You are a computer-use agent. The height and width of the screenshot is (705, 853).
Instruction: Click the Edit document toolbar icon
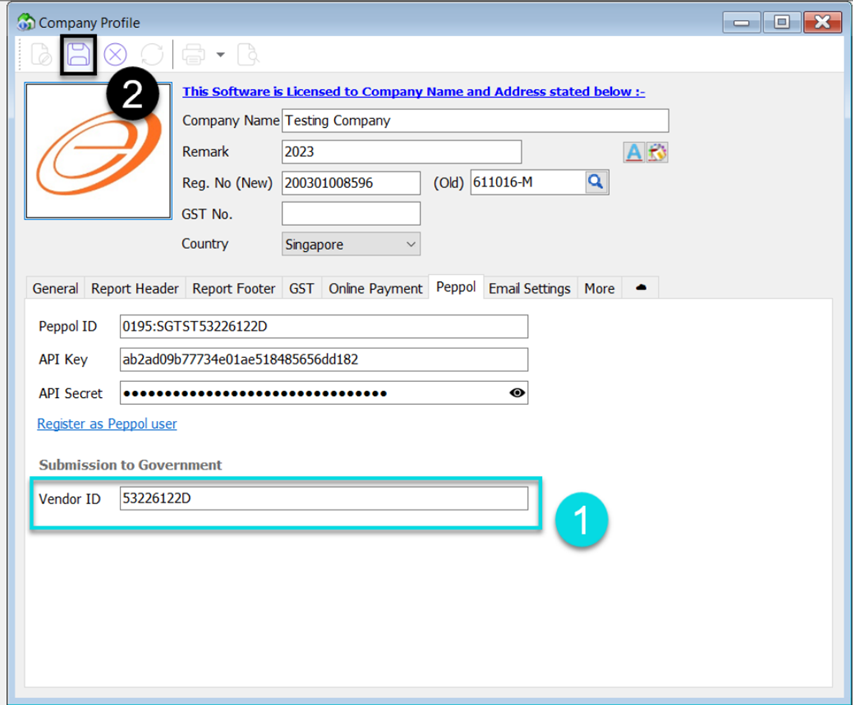pos(41,54)
